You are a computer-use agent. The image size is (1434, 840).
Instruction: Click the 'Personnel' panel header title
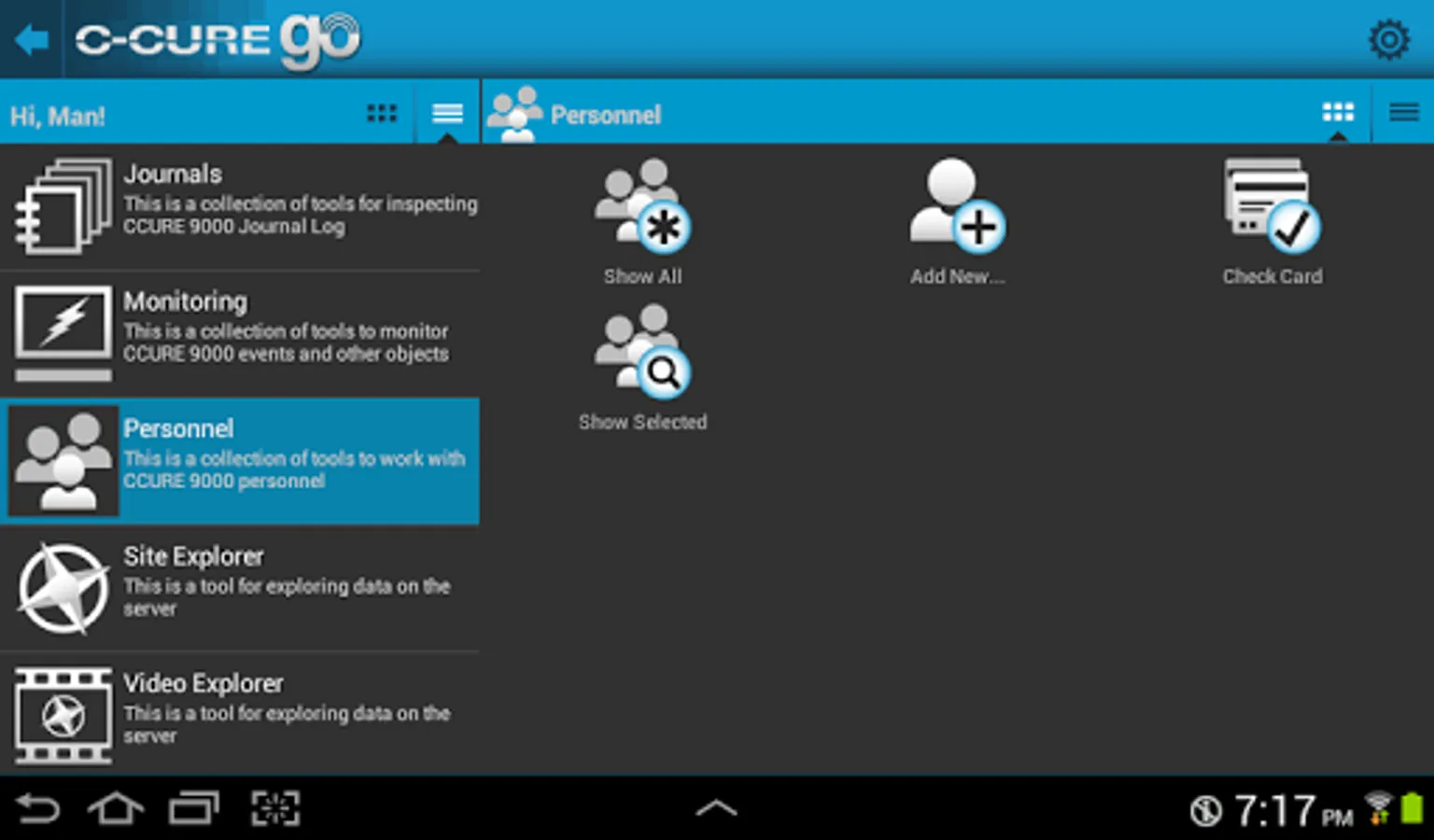click(606, 115)
